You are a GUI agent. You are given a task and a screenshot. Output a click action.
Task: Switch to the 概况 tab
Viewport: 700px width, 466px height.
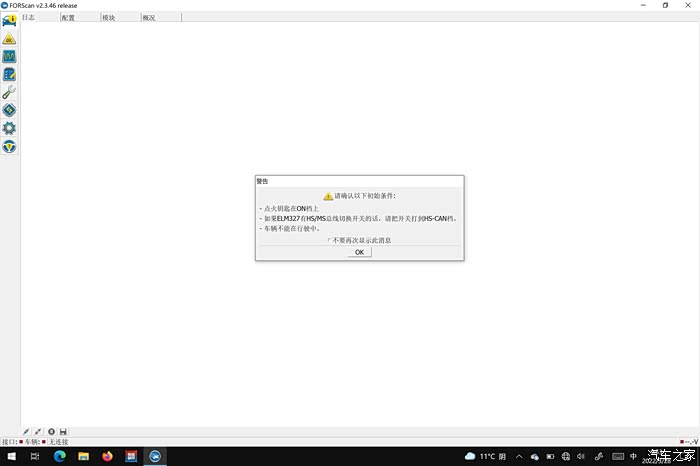pos(148,18)
